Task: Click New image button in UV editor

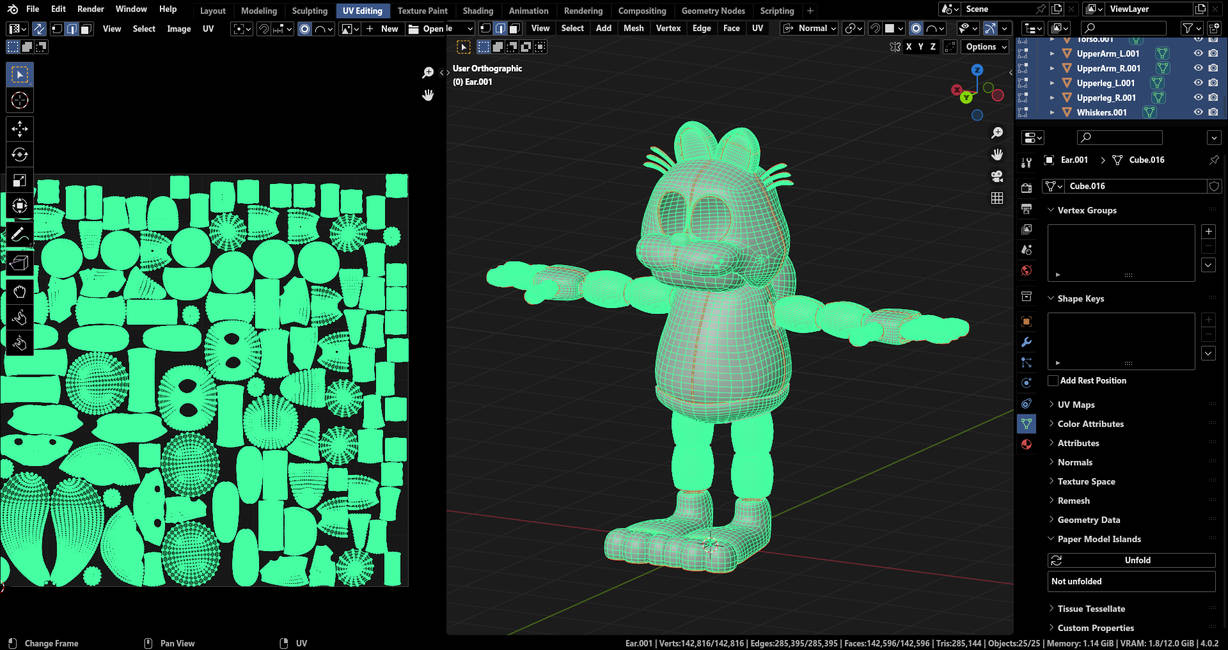Action: pos(382,28)
